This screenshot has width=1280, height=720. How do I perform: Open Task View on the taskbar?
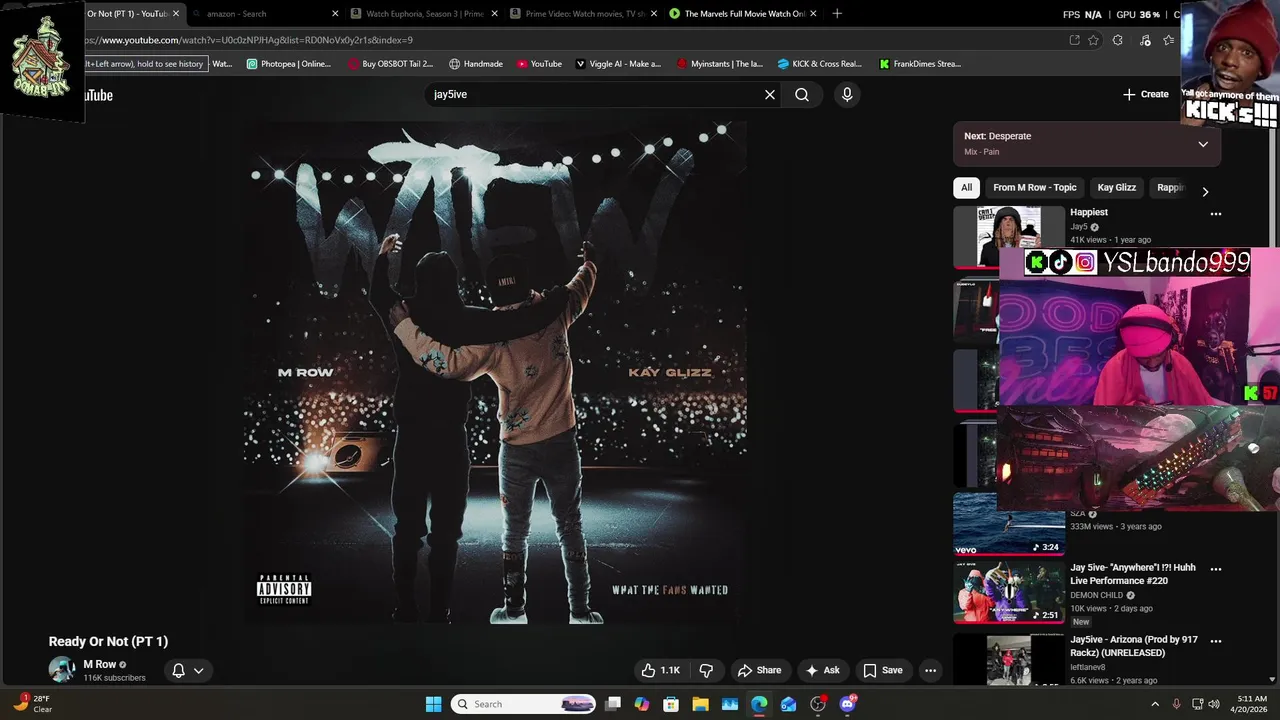[x=613, y=704]
